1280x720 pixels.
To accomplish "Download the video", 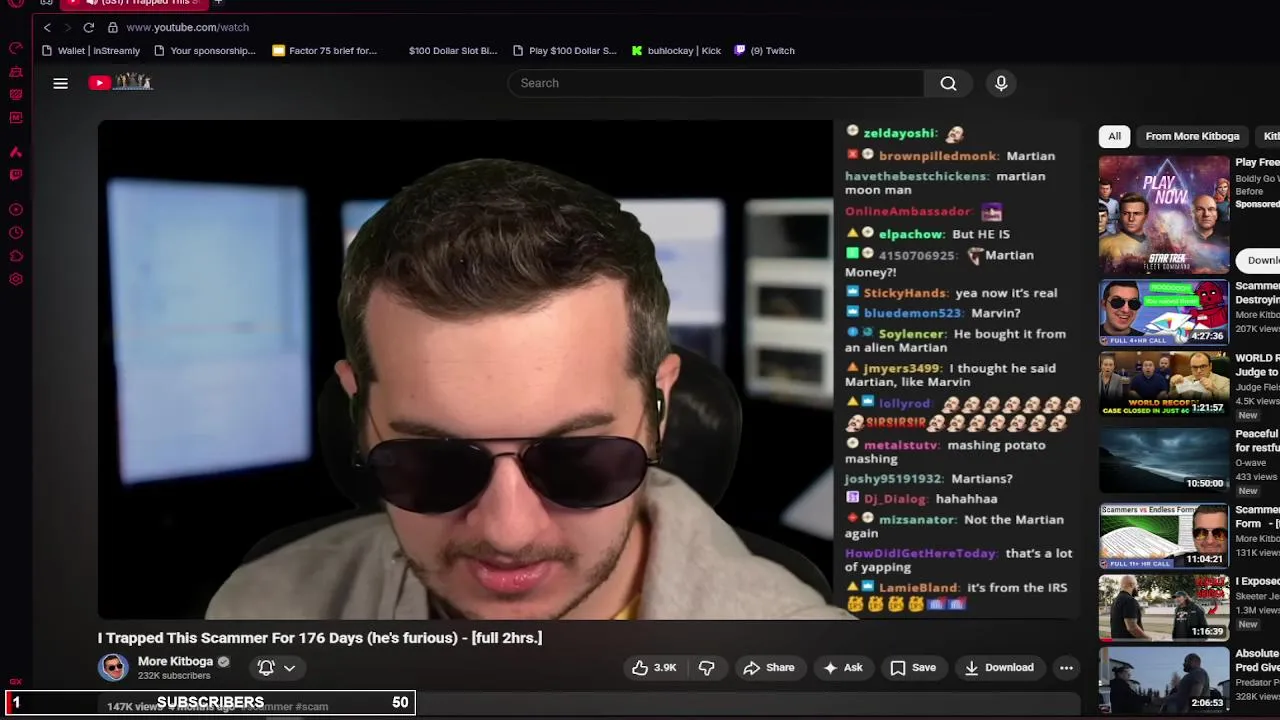I will (999, 668).
